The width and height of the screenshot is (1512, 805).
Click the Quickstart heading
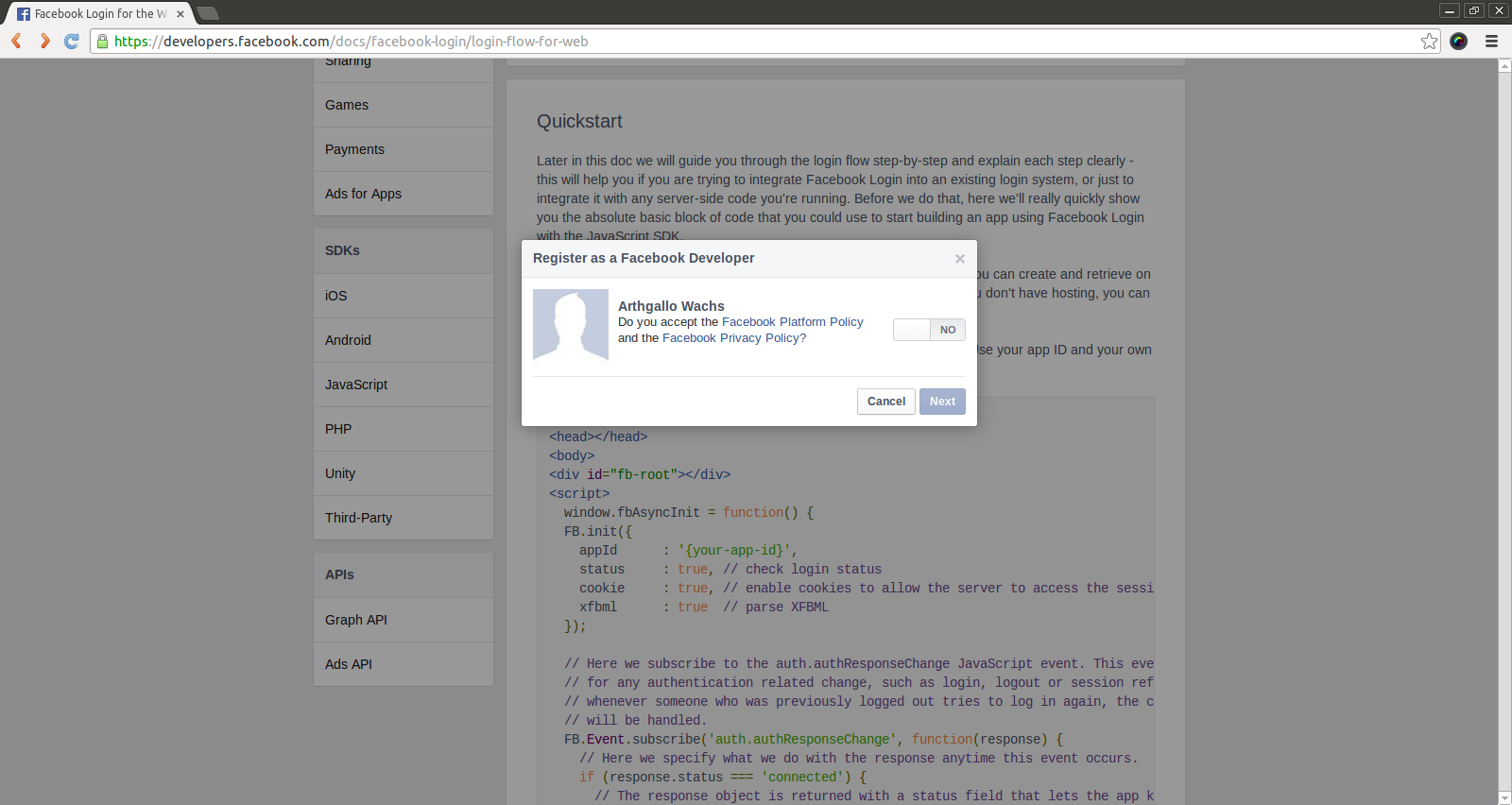[x=579, y=121]
